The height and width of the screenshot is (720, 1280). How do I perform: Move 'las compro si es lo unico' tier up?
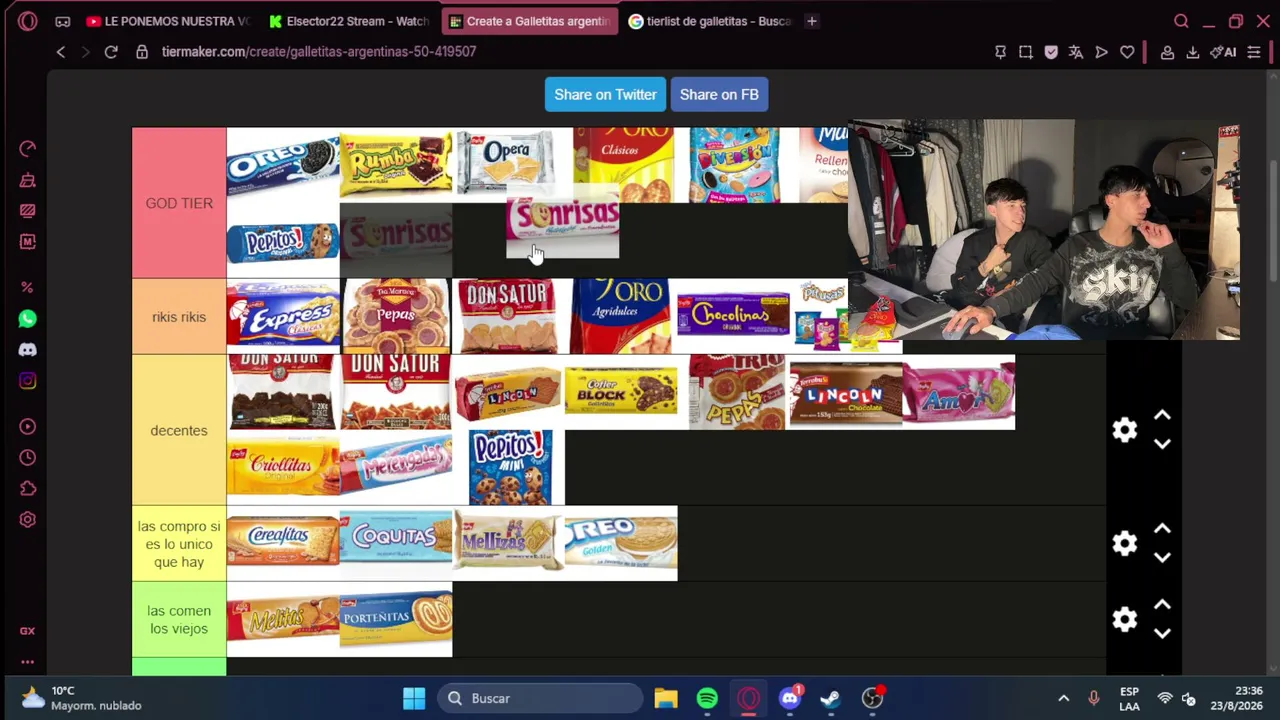(1162, 529)
